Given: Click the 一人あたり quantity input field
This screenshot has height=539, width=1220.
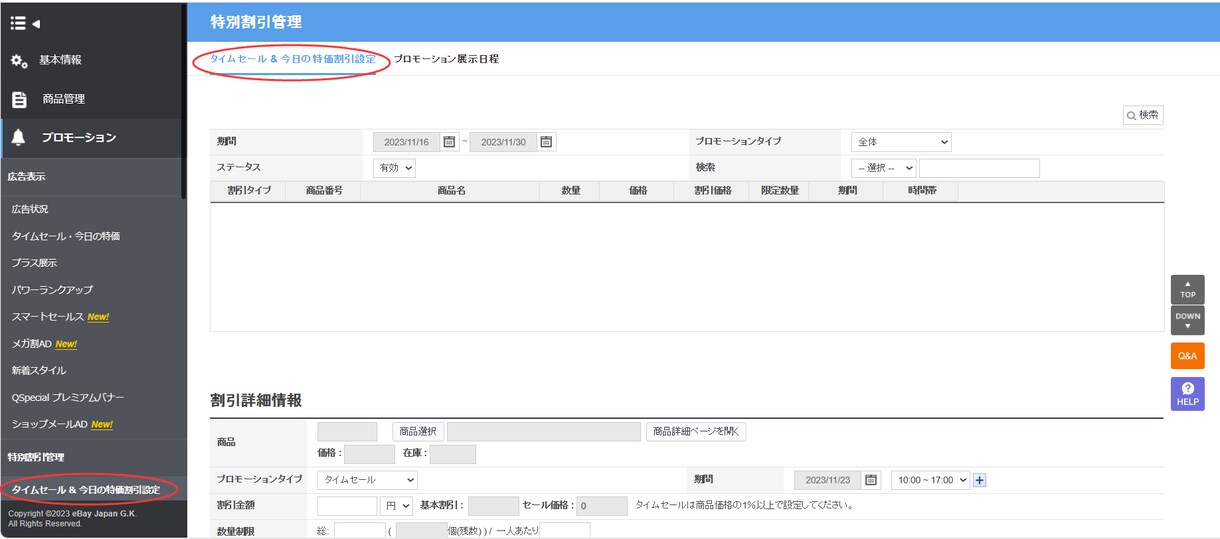Looking at the screenshot, I should (565, 531).
